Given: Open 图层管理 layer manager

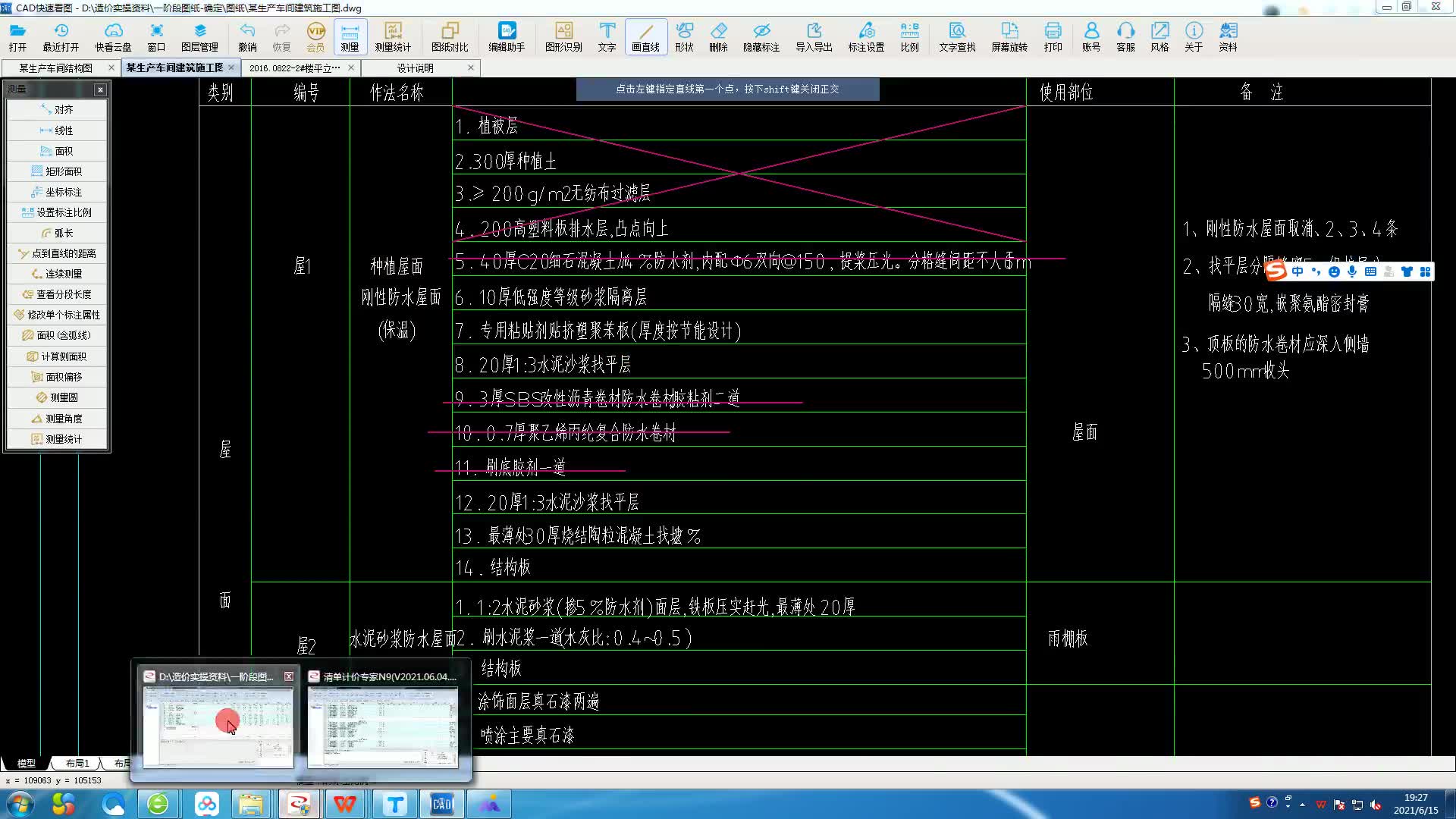Looking at the screenshot, I should click(x=199, y=36).
